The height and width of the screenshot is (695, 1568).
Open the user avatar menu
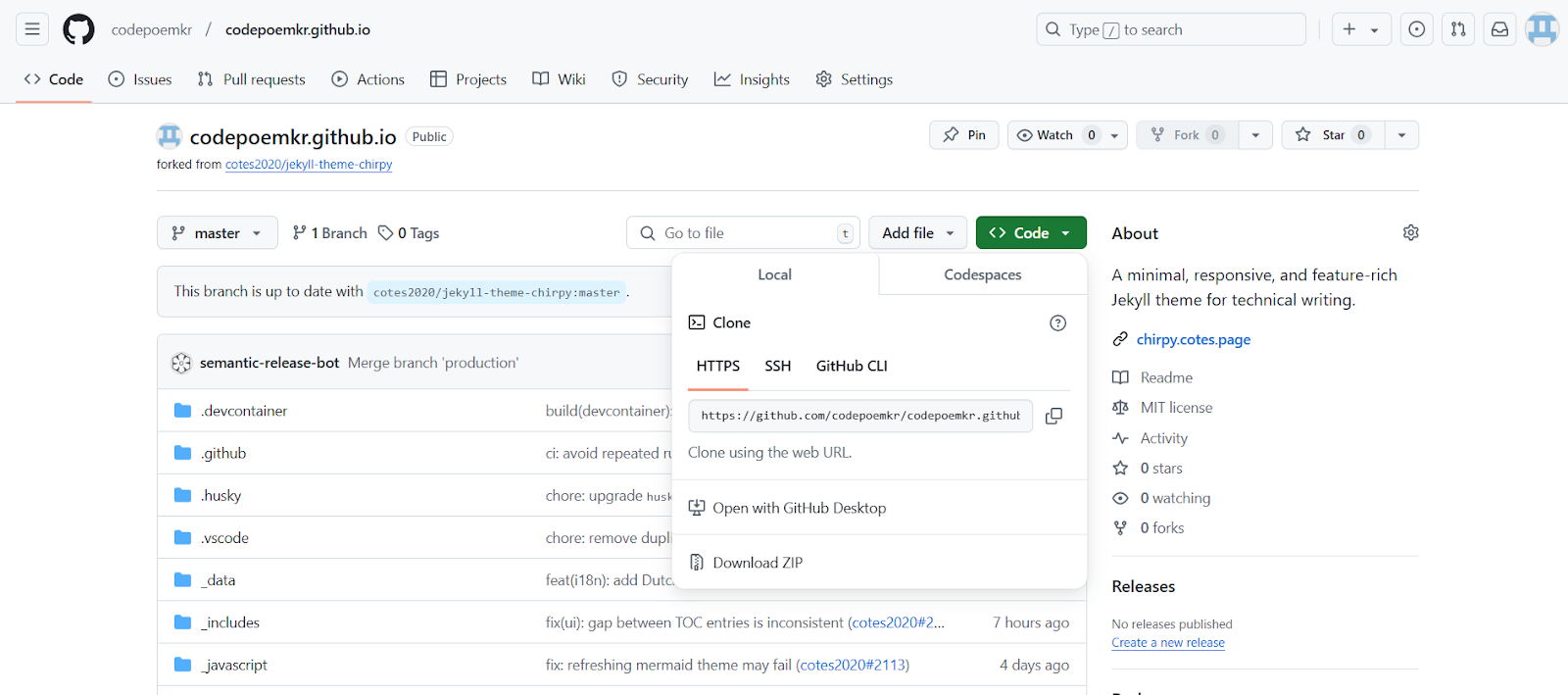pos(1542,29)
